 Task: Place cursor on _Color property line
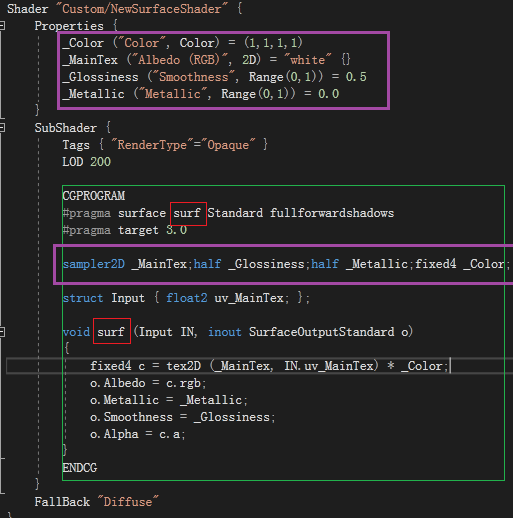click(182, 43)
